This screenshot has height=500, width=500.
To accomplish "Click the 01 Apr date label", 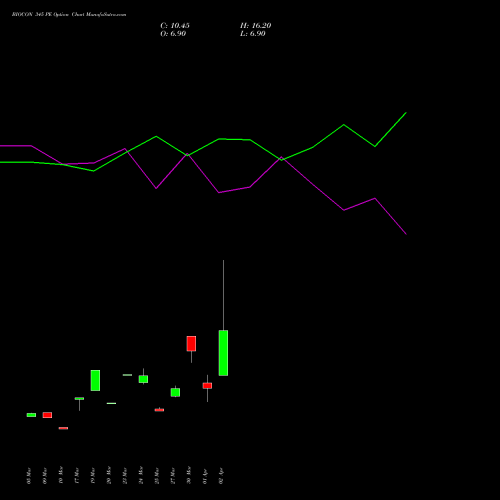I will click(x=205, y=476).
